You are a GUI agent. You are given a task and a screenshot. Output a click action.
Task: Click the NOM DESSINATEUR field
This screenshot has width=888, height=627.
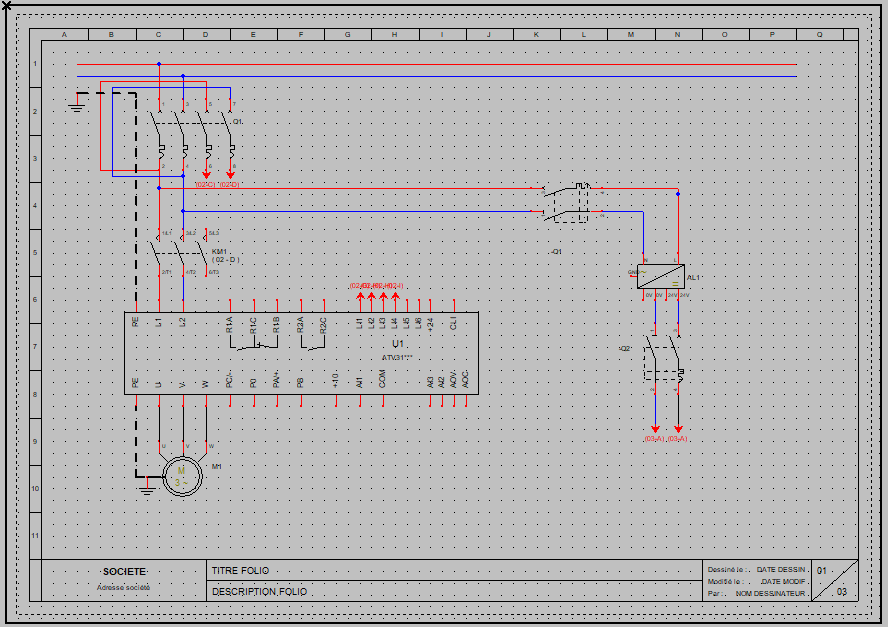click(770, 593)
